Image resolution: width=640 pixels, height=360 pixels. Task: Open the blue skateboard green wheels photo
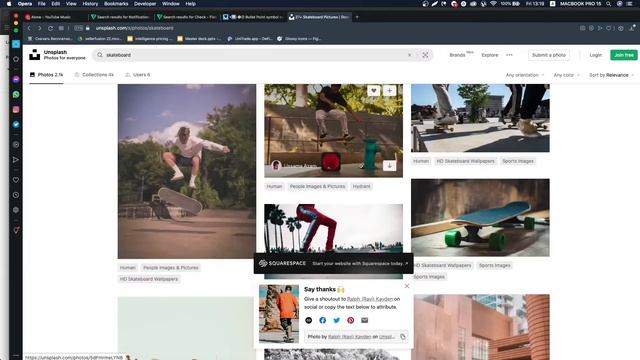point(480,218)
